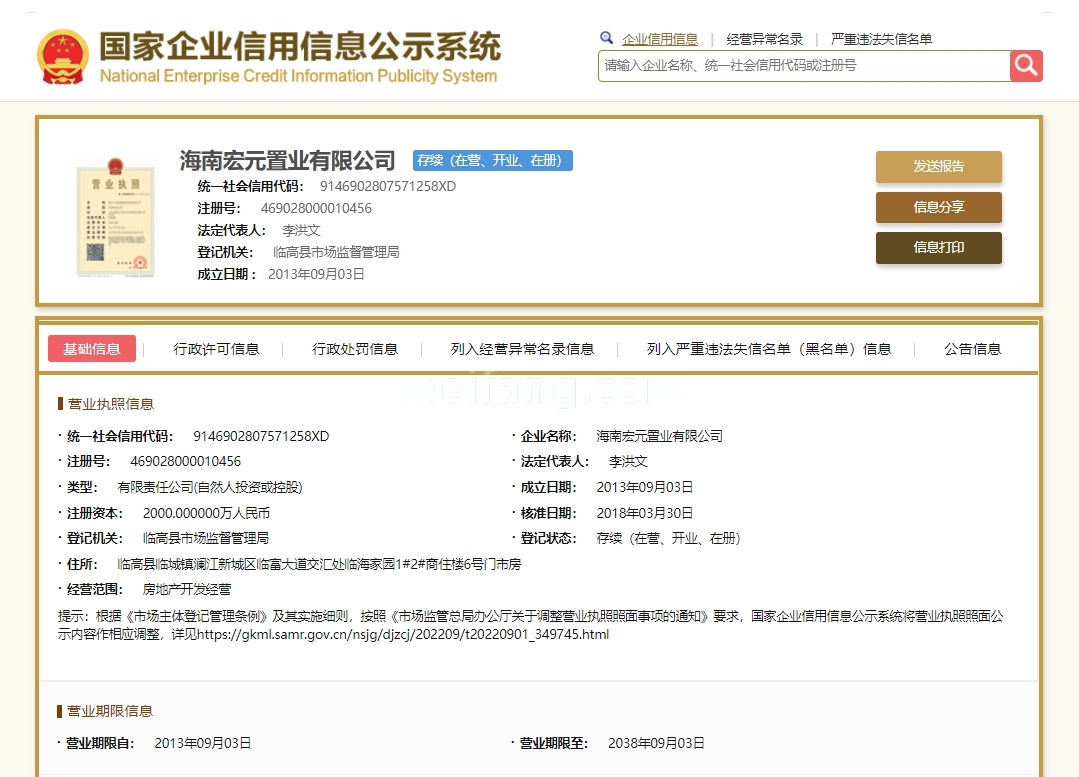Click the 信息打印 button
Viewport: 1079px width, 777px height.
[938, 247]
